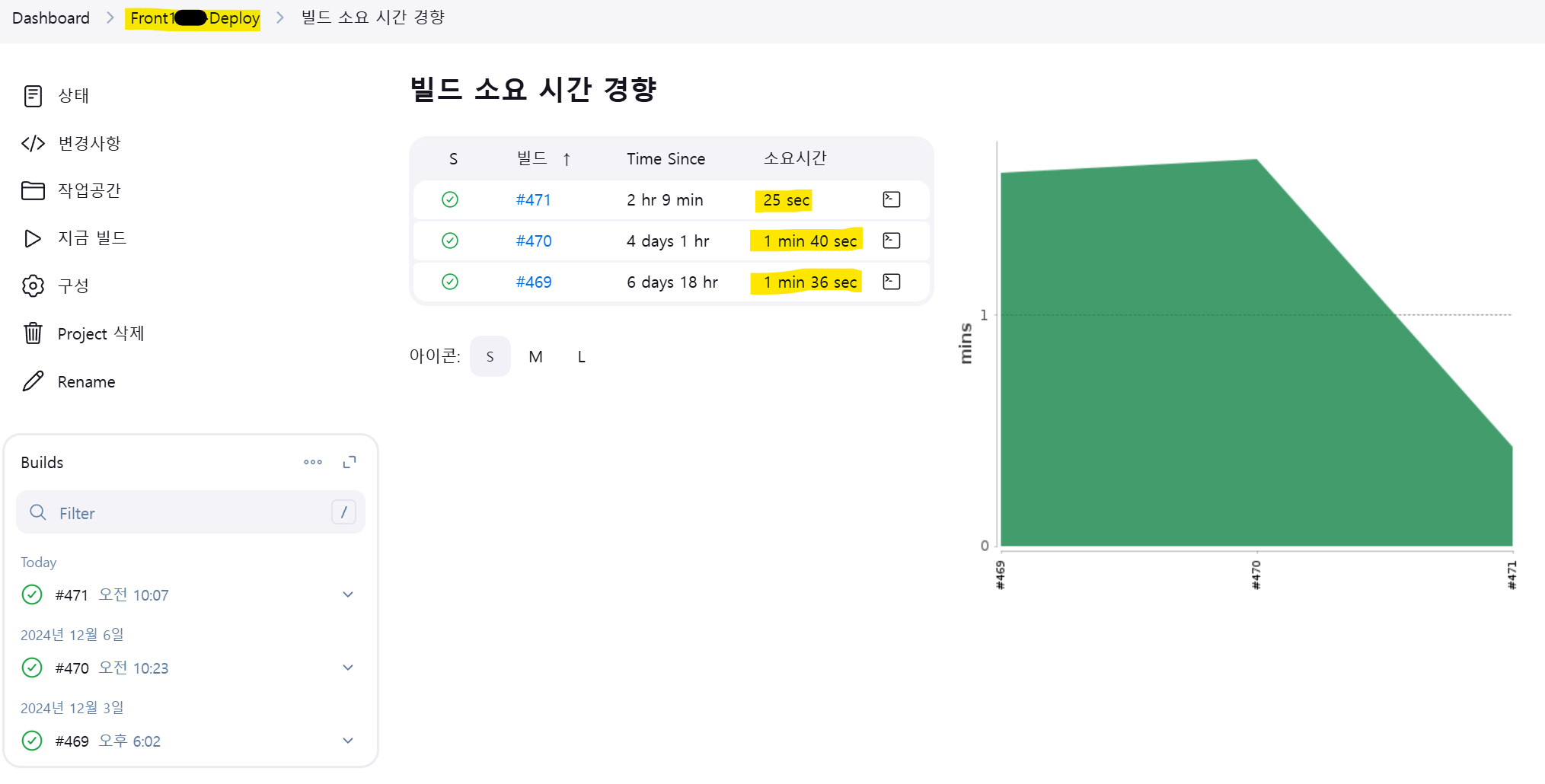Open 구성 gear settings
This screenshot has height=784, width=1545.
[33, 286]
